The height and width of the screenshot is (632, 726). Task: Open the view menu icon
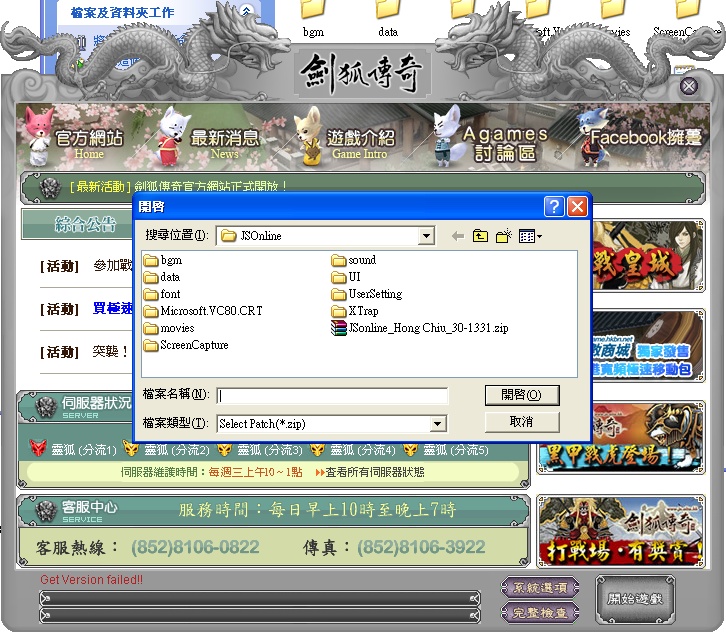tap(531, 236)
